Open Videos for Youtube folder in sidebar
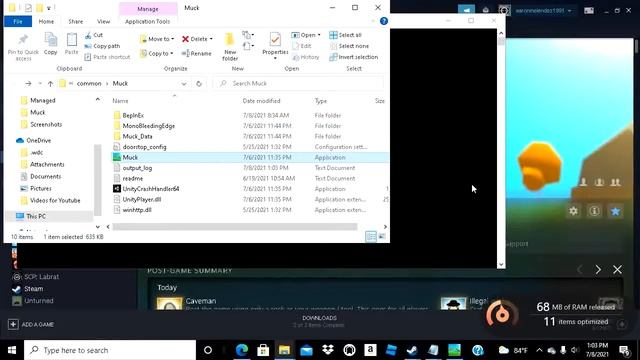 [x=55, y=200]
